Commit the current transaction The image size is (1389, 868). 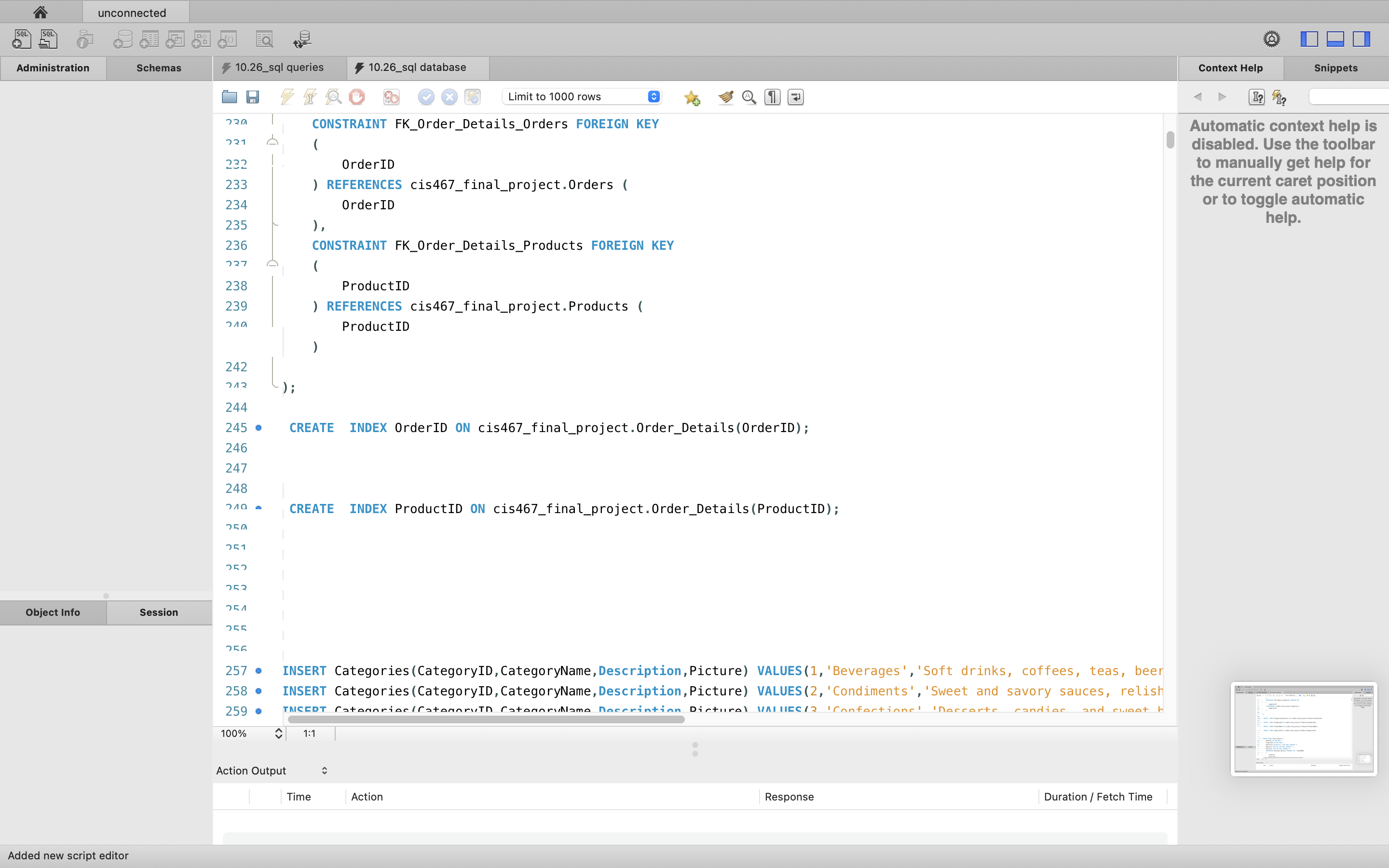click(426, 96)
